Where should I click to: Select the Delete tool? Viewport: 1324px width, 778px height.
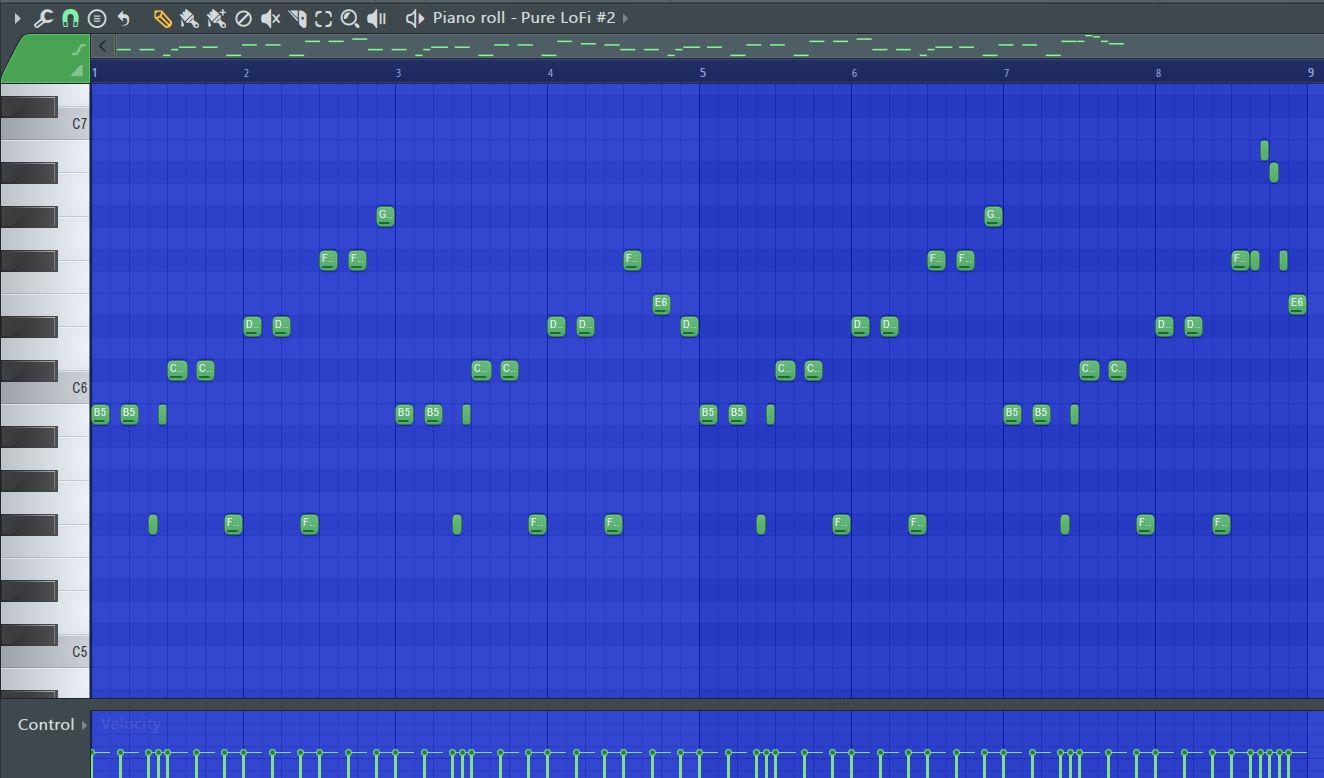tap(243, 18)
